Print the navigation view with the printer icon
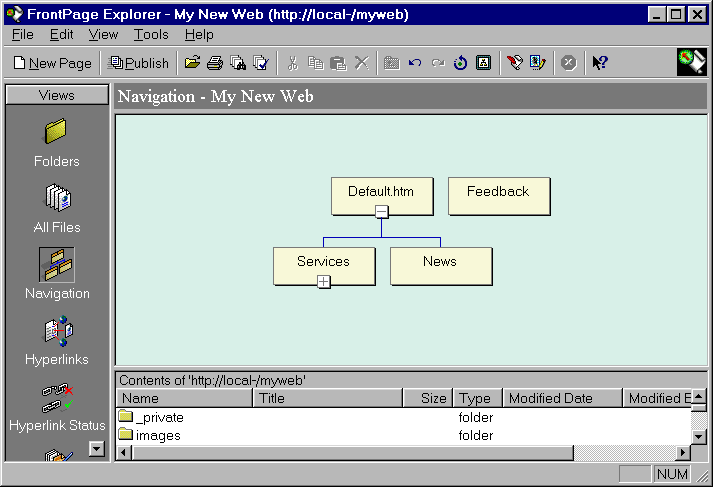The width and height of the screenshot is (713, 487). 215,63
